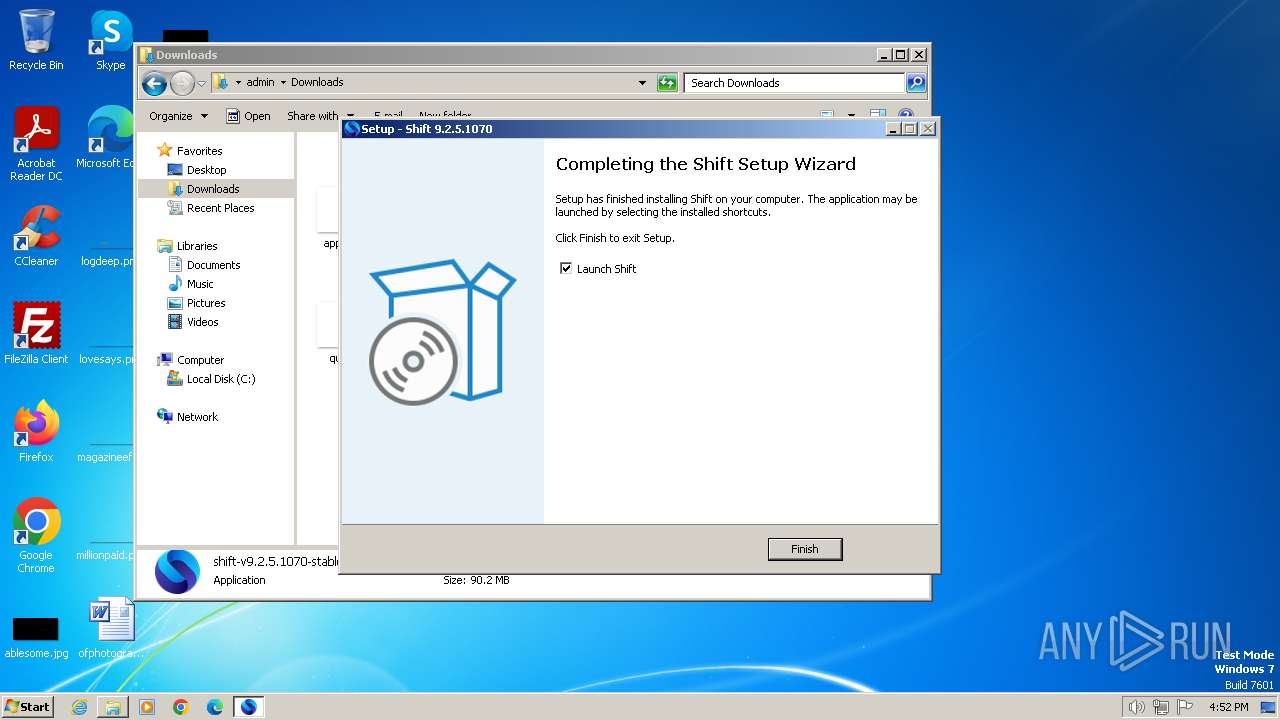Select the ablesome.jpg desktop file
Viewport: 1280px width, 720px height.
coord(36,637)
